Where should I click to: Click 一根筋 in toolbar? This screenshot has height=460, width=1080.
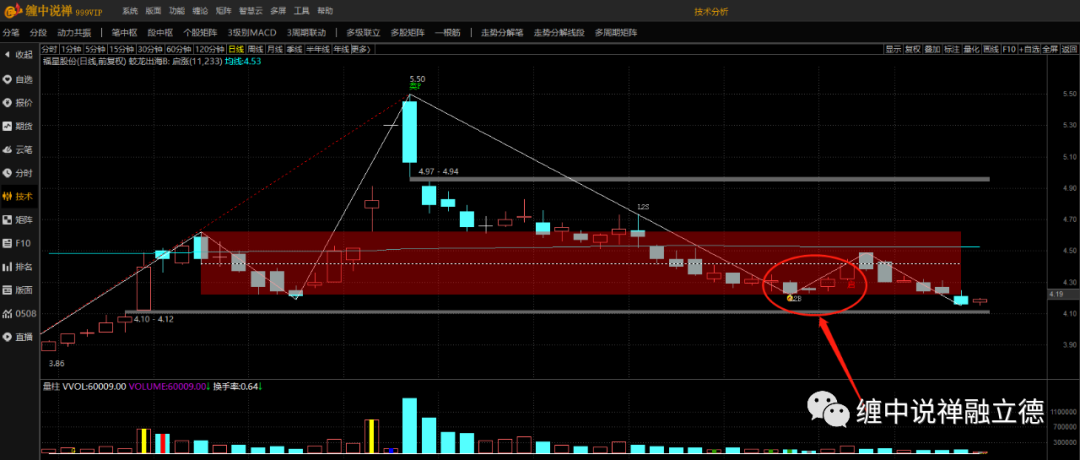pyautogui.click(x=448, y=32)
